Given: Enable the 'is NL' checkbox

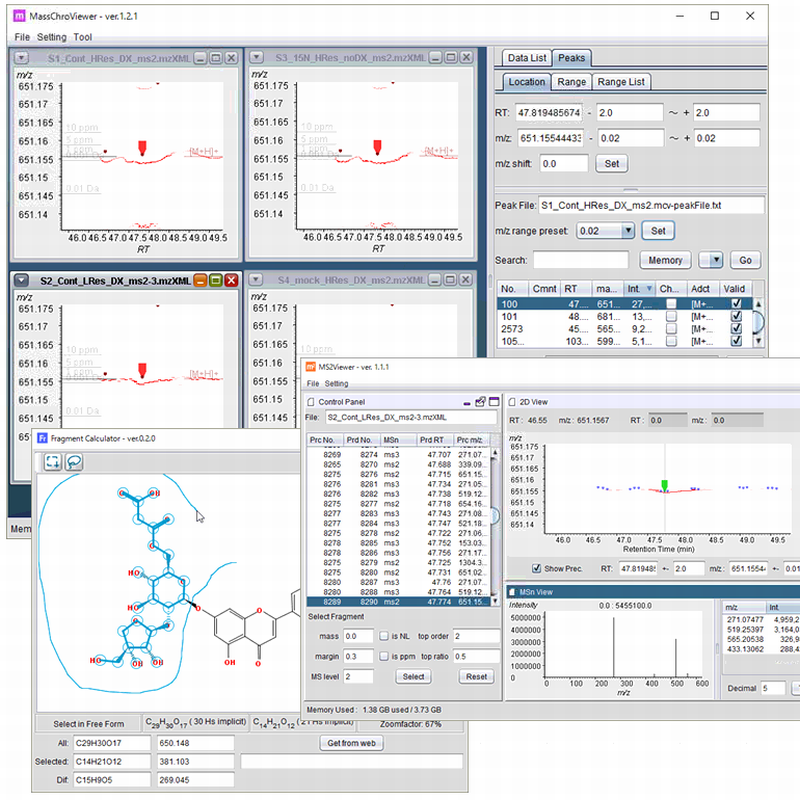Looking at the screenshot, I should (385, 636).
